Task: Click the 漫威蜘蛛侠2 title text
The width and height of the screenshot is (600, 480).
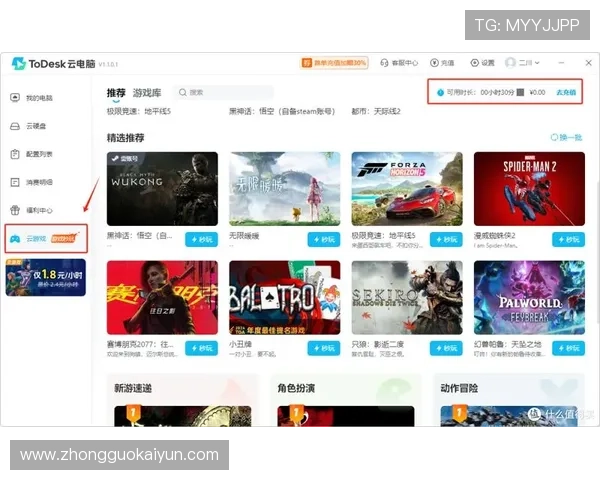Action: pos(494,235)
